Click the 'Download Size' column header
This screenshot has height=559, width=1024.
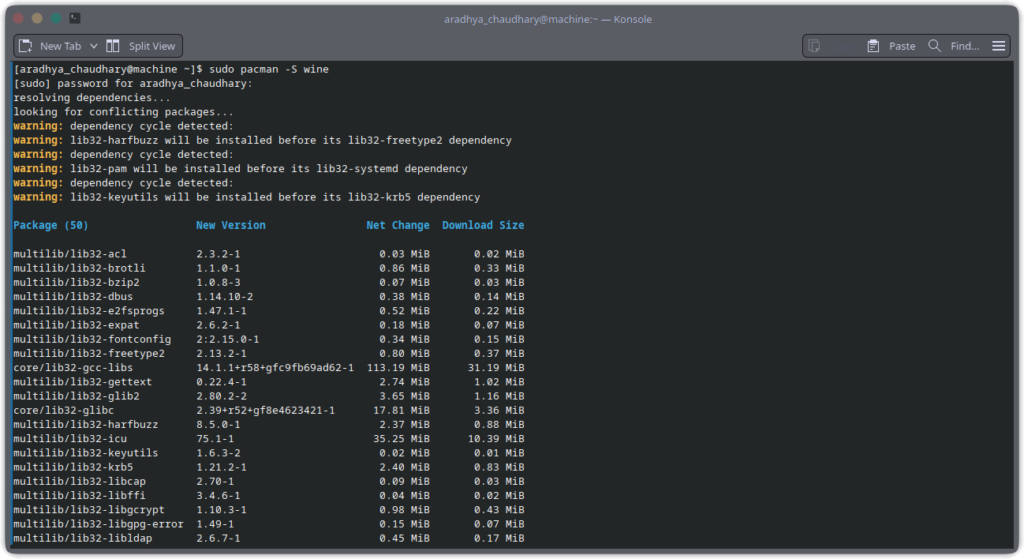click(x=483, y=225)
